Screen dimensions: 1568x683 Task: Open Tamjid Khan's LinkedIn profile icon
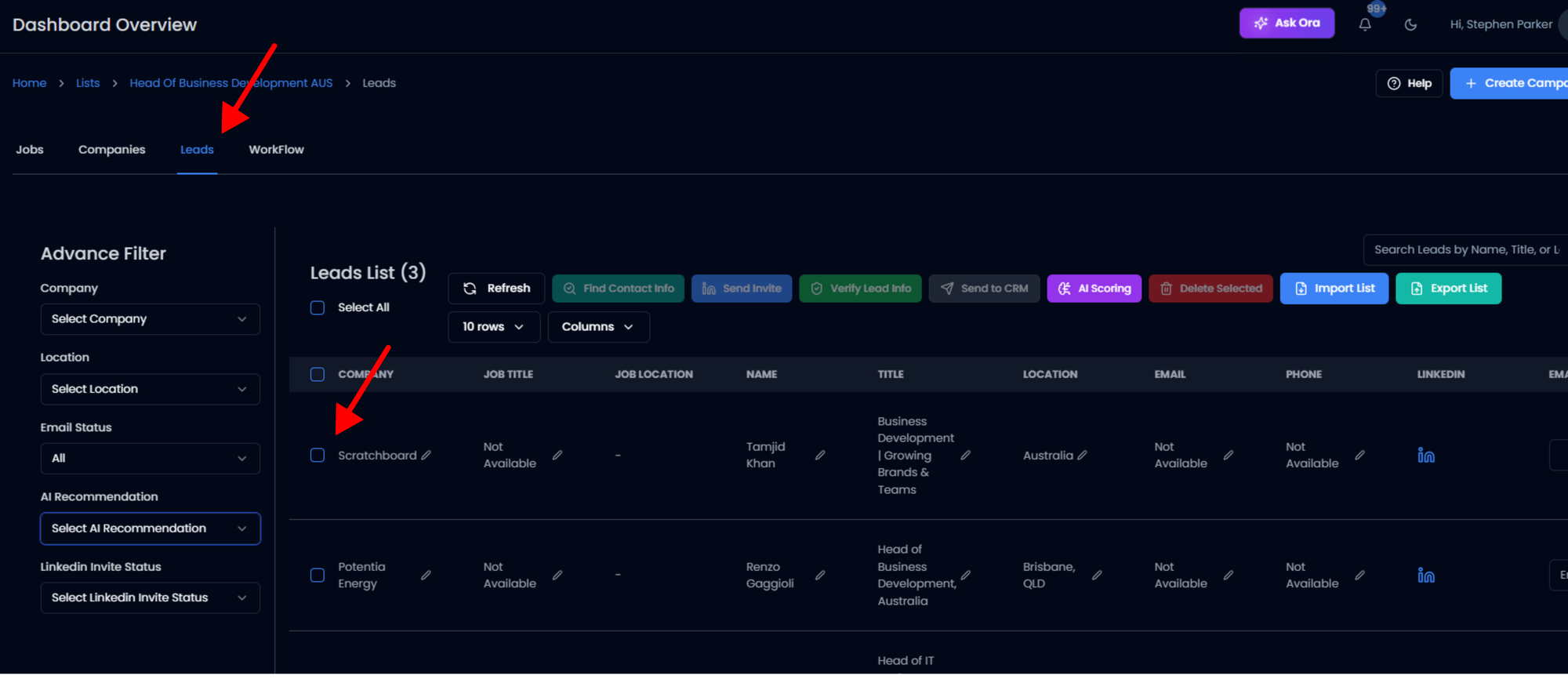click(x=1425, y=456)
